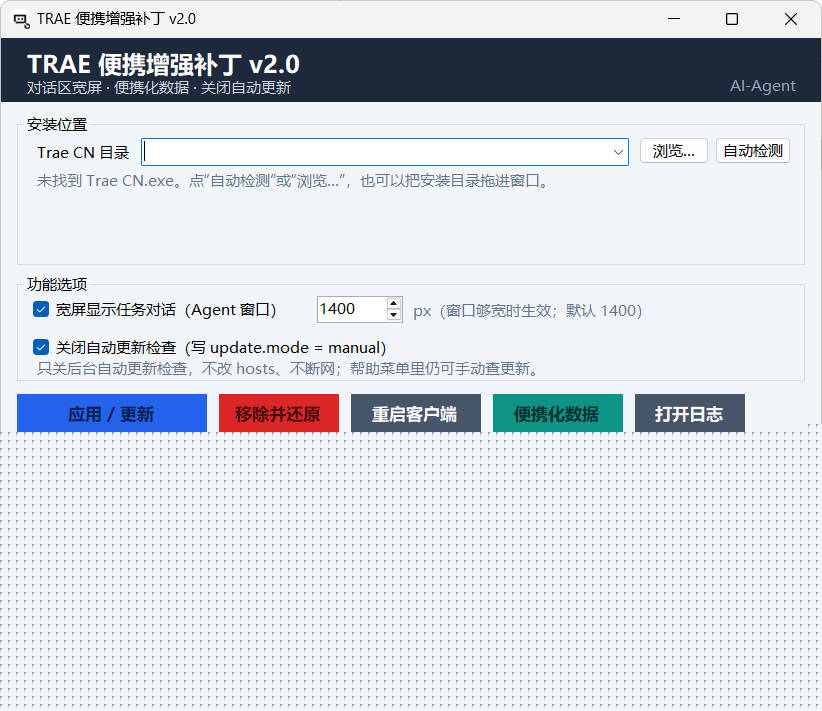Click the 浏览... button
Image resolution: width=822 pixels, height=711 pixels.
coord(674,151)
